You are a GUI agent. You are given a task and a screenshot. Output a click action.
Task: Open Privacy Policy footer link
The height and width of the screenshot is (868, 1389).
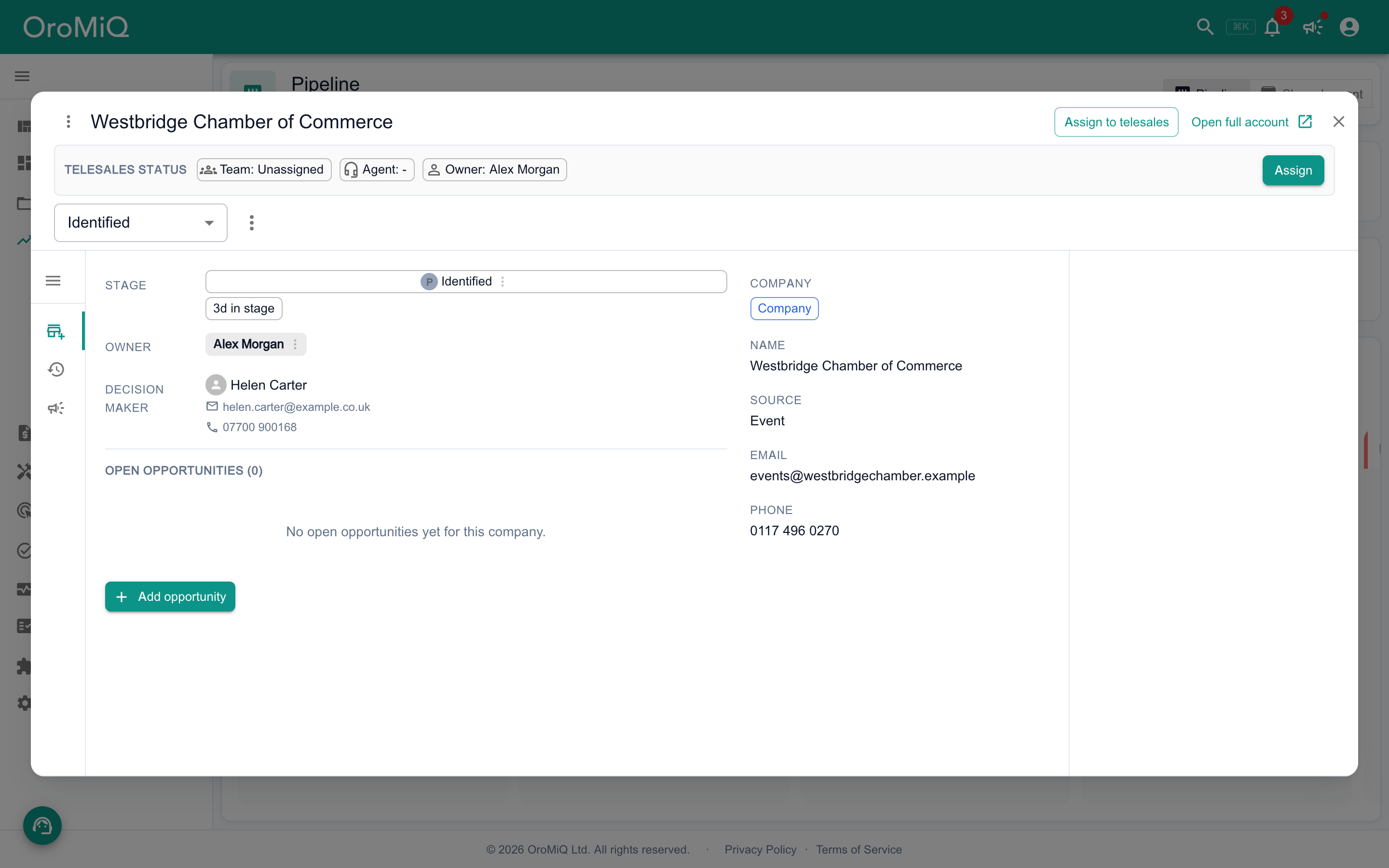pyautogui.click(x=760, y=850)
